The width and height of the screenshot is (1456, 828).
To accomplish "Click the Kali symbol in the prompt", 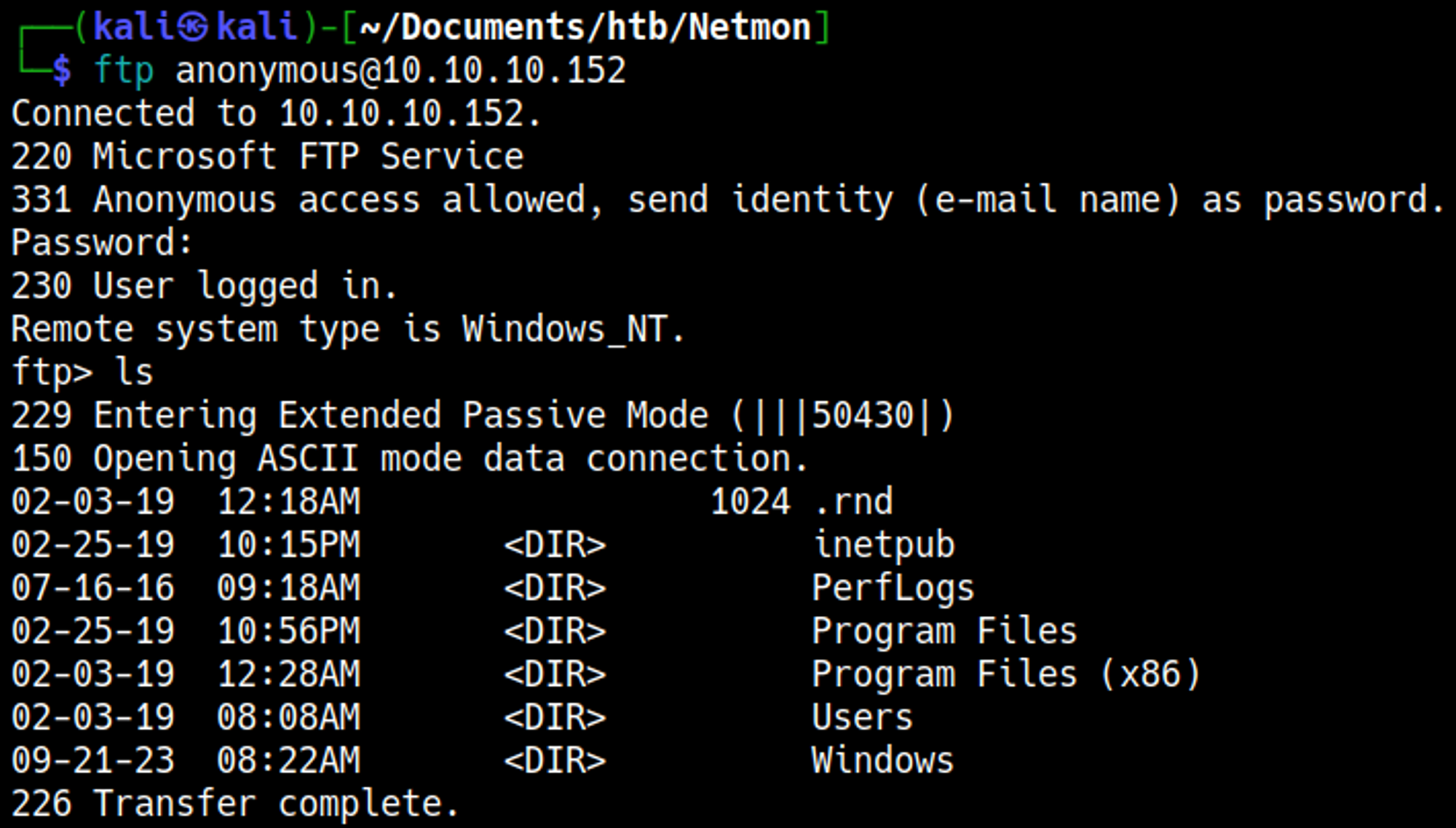I will 193,27.
